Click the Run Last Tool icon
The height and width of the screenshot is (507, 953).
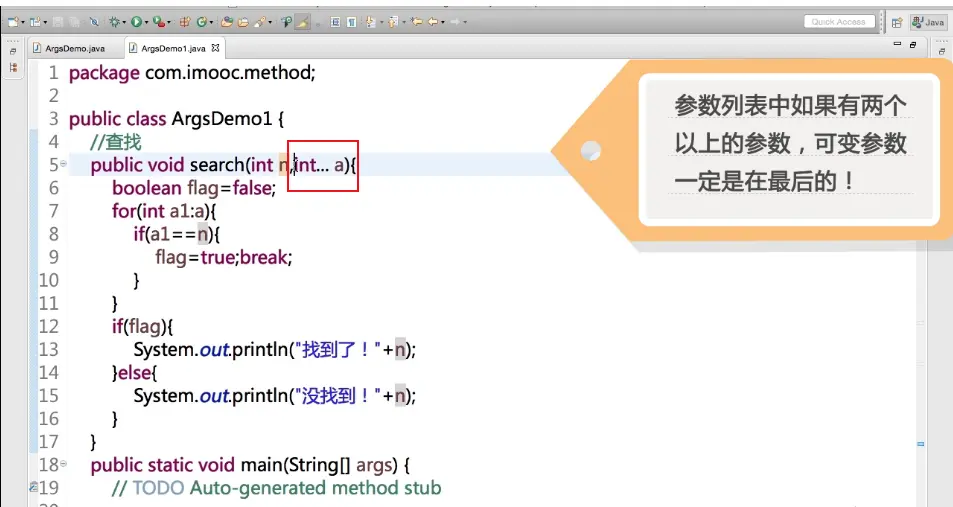[x=159, y=22]
